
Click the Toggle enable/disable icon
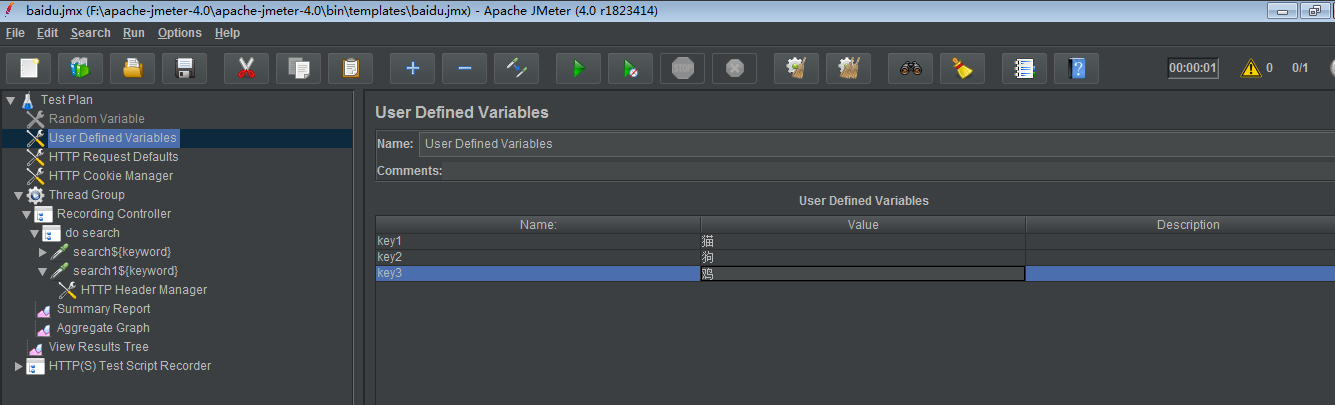[x=516, y=68]
